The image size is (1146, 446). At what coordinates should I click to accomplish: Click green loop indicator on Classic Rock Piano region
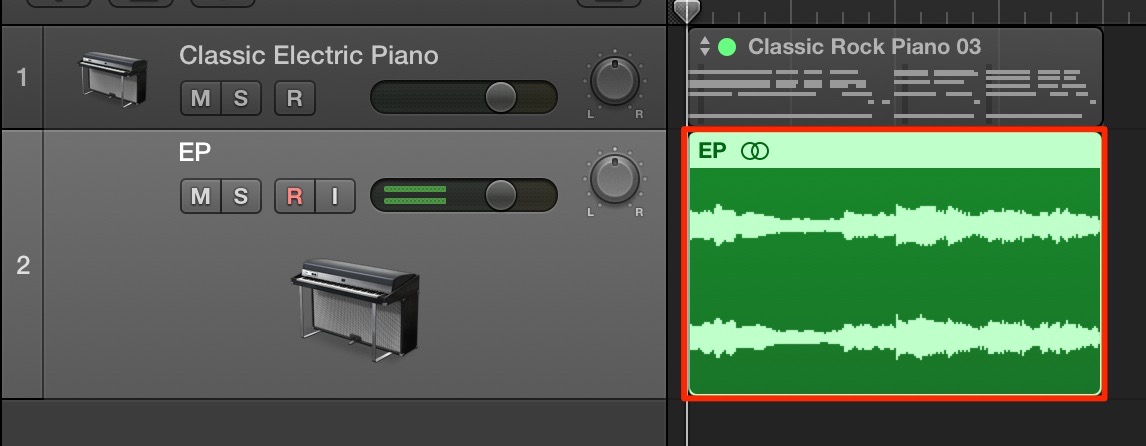tap(726, 47)
